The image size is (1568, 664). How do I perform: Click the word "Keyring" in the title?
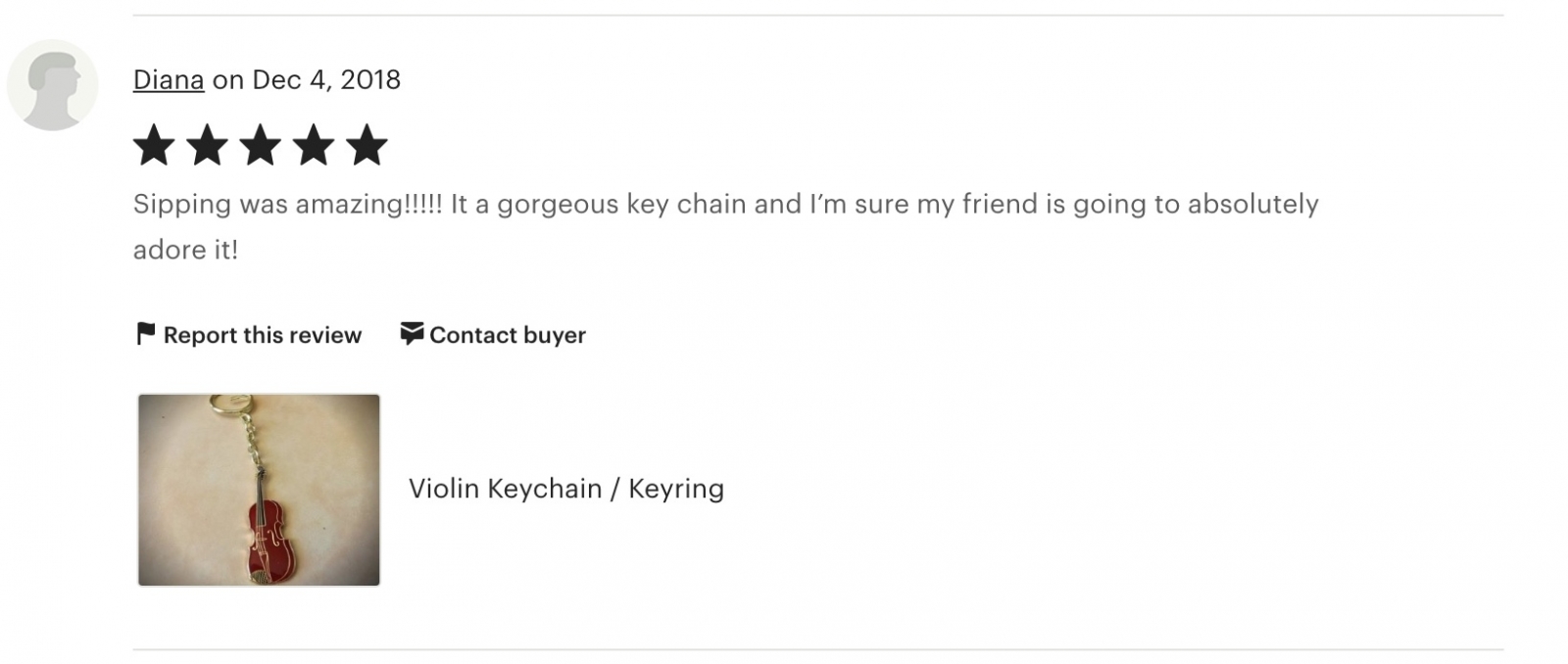pos(676,489)
